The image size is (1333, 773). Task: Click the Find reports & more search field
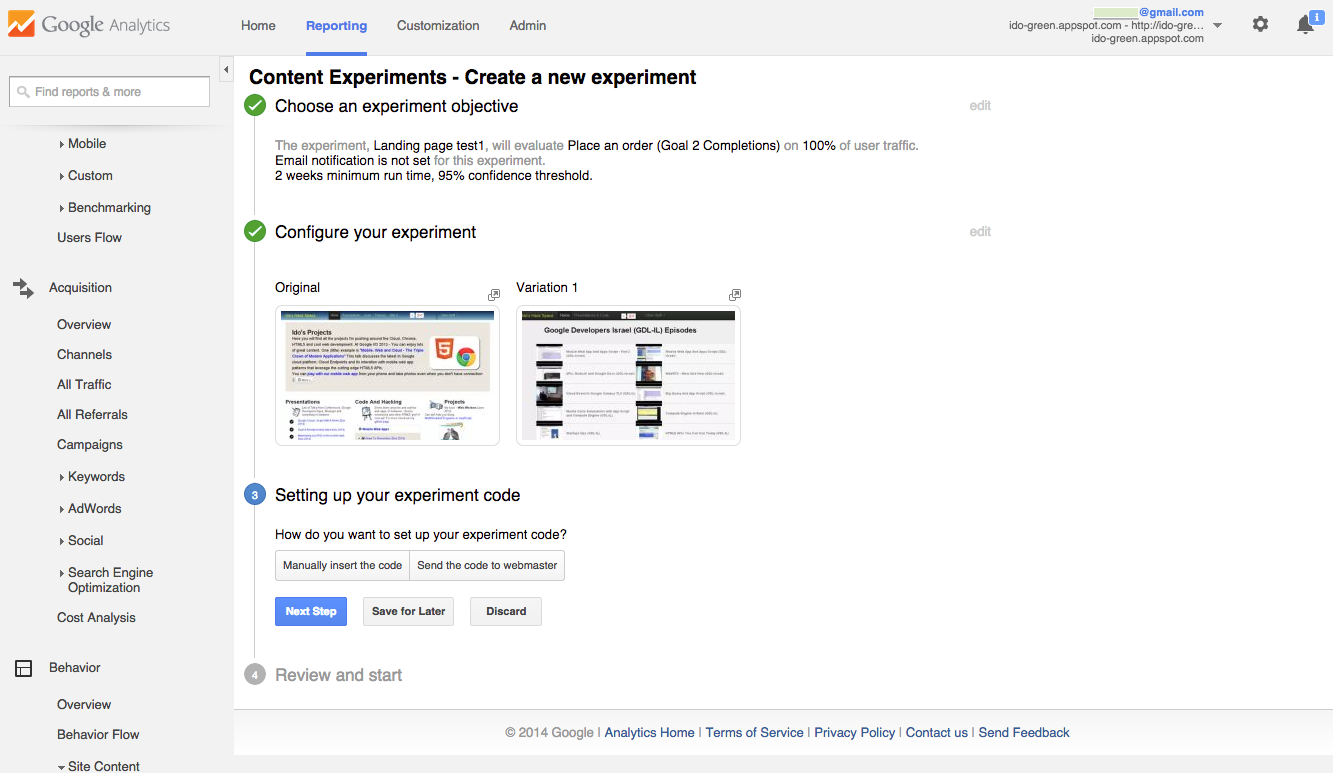[x=110, y=92]
